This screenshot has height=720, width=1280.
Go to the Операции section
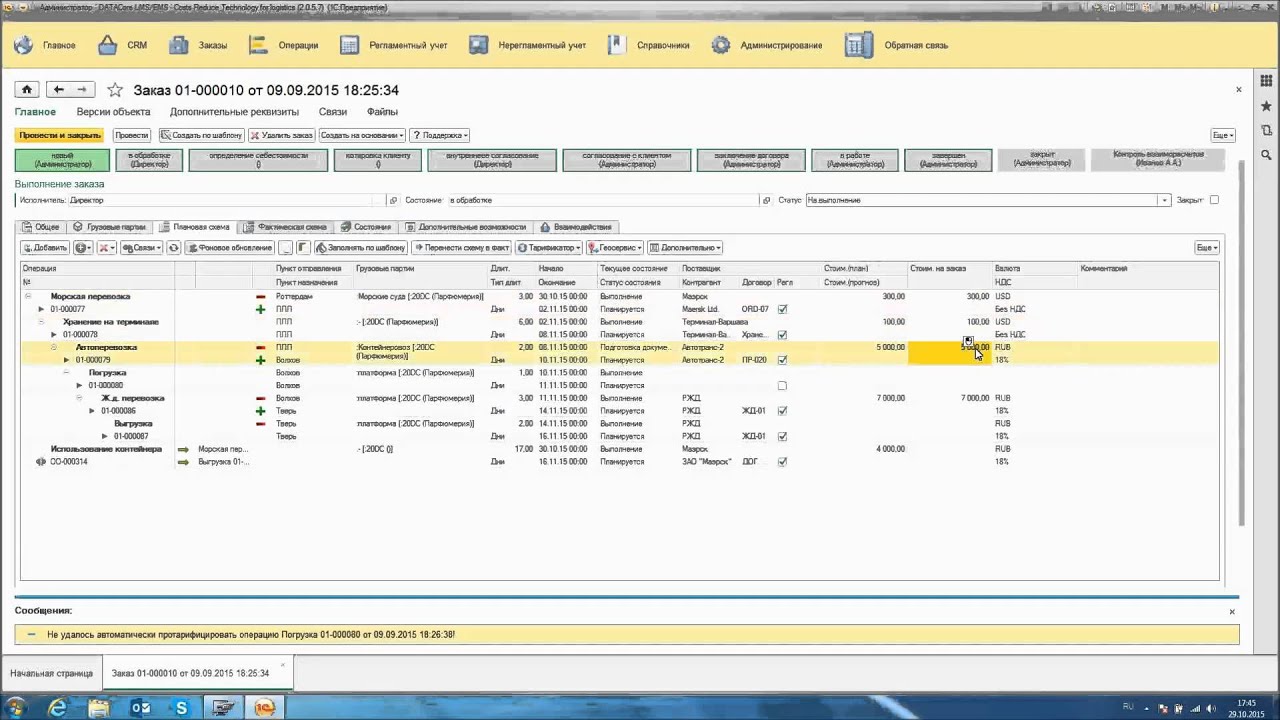tap(284, 45)
